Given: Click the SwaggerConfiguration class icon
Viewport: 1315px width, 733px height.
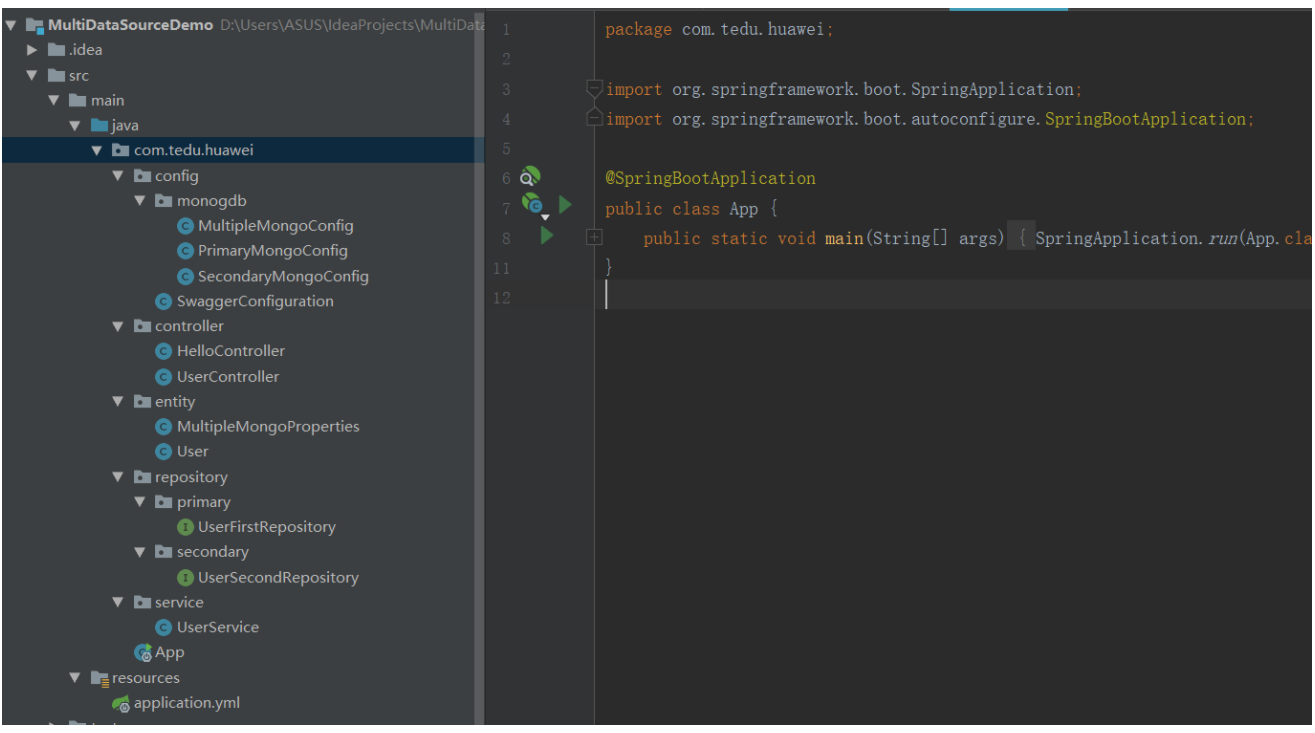Looking at the screenshot, I should click(164, 301).
